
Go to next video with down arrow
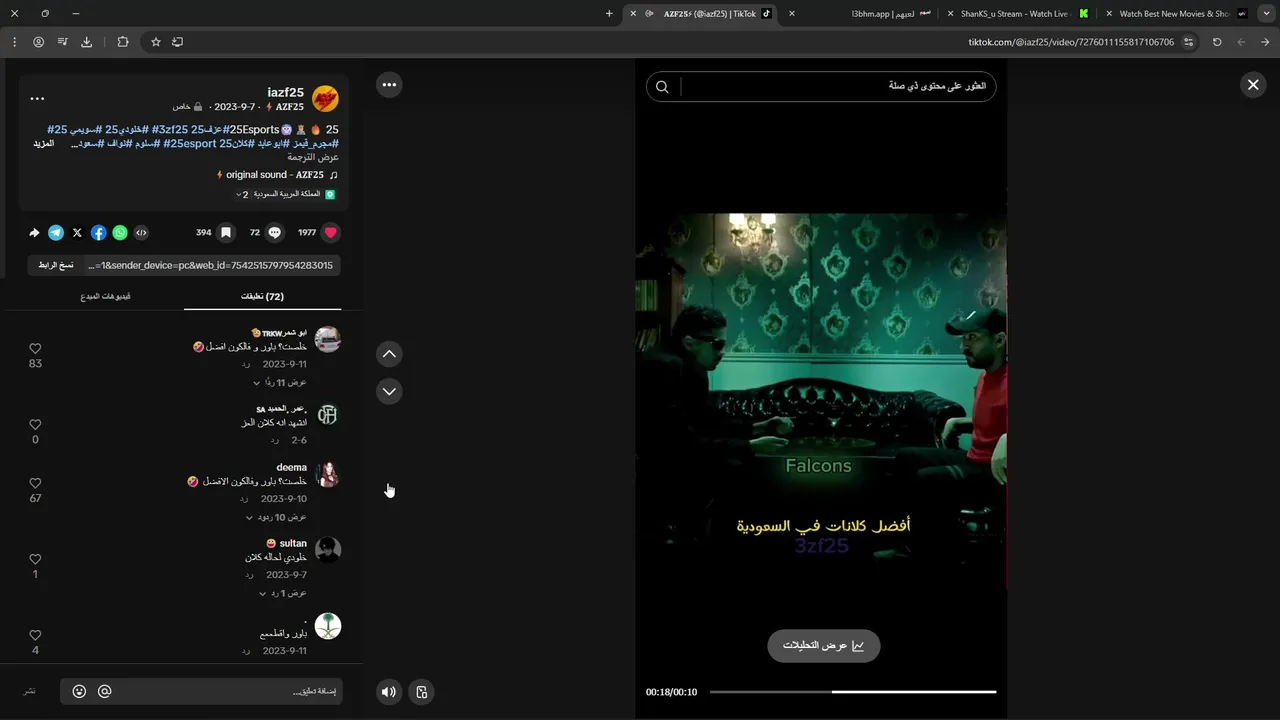pos(389,391)
